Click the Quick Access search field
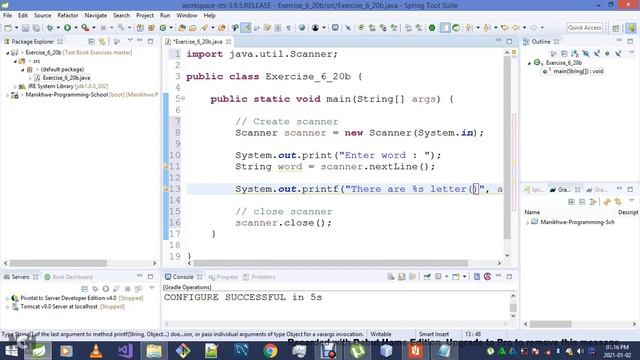640x360 pixels. [584, 27]
